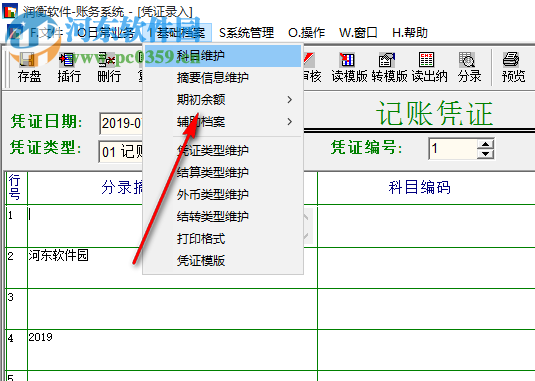The height and width of the screenshot is (381, 535).
Task: Open the O.操作 menu
Action: (306, 33)
